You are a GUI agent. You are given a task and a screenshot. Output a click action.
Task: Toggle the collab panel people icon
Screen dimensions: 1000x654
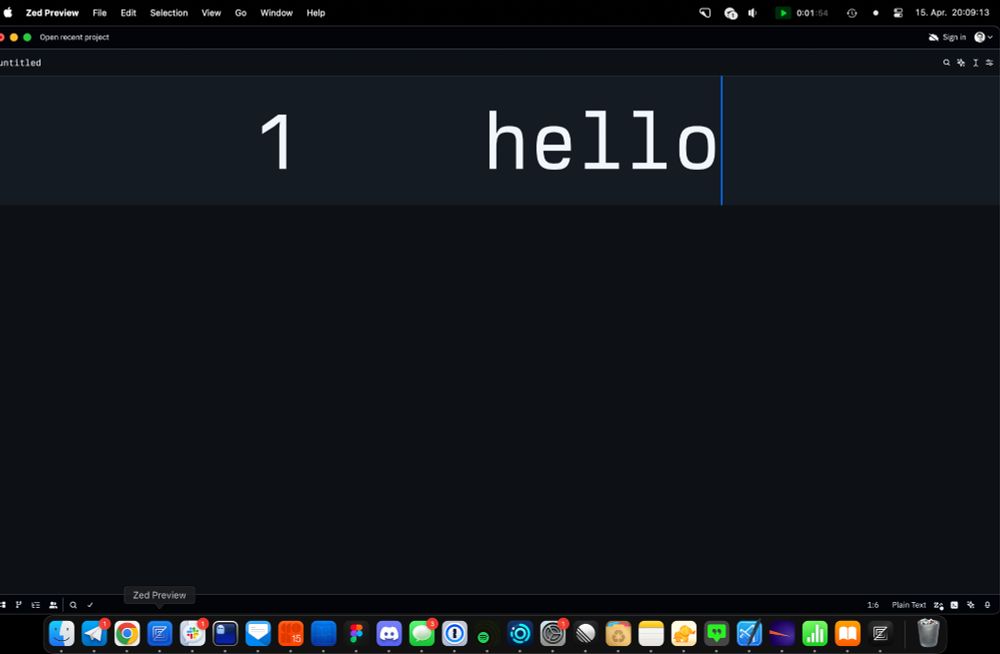pos(53,604)
